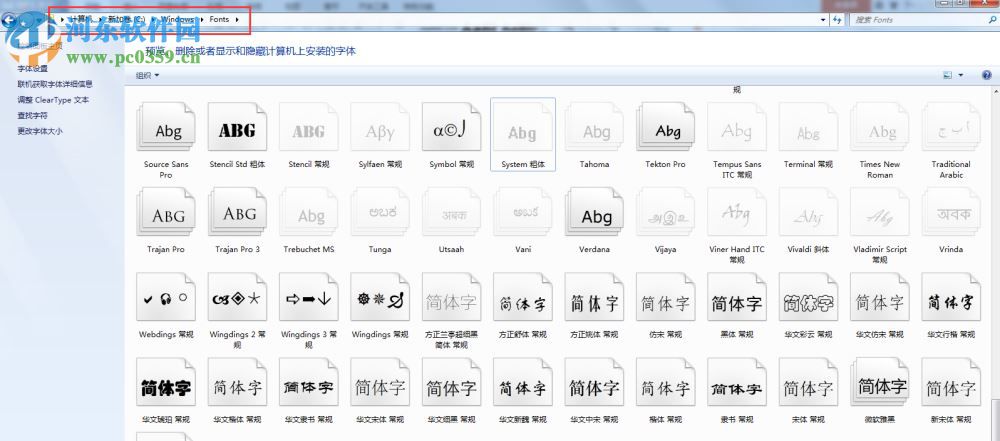Select the 华文新魏 font icon

(523, 382)
